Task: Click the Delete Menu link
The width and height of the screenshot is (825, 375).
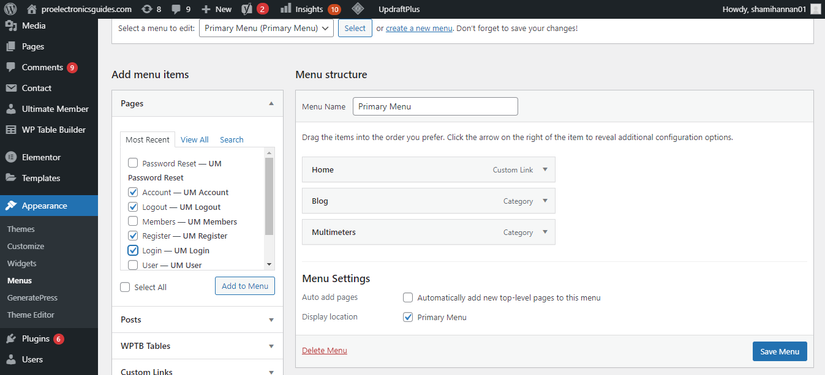Action: pyautogui.click(x=325, y=350)
